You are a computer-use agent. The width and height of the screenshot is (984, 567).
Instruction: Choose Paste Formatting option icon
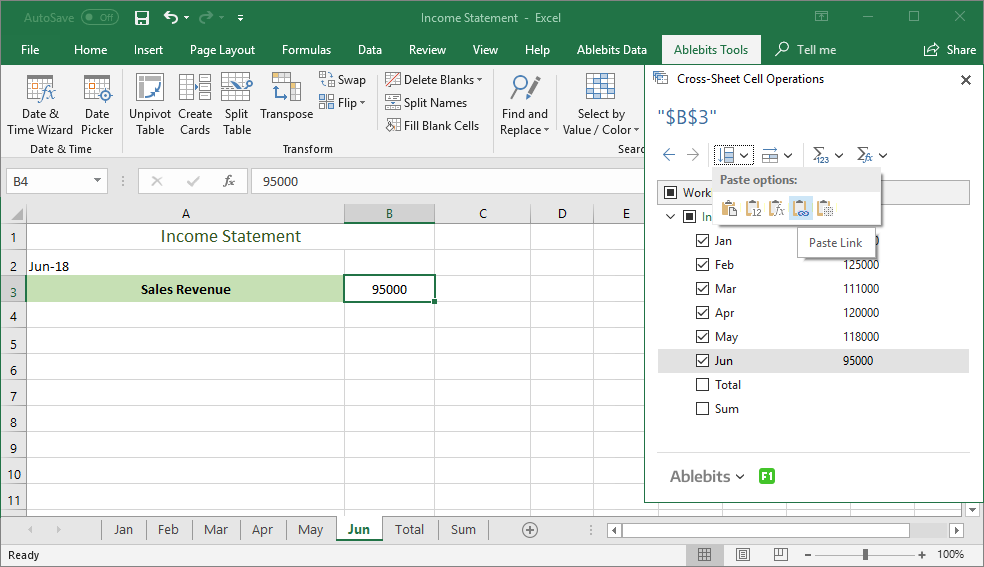click(825, 208)
